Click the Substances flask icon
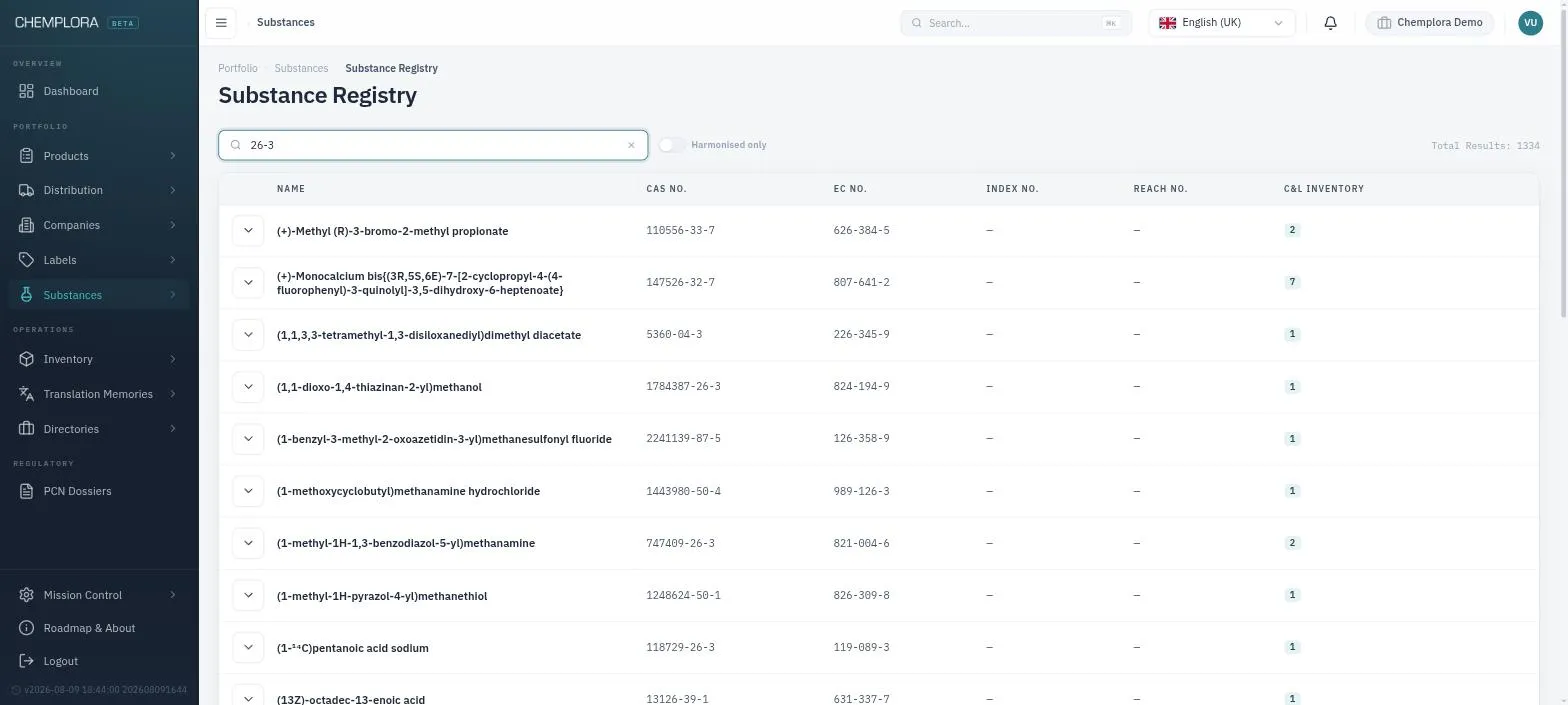 (26, 295)
